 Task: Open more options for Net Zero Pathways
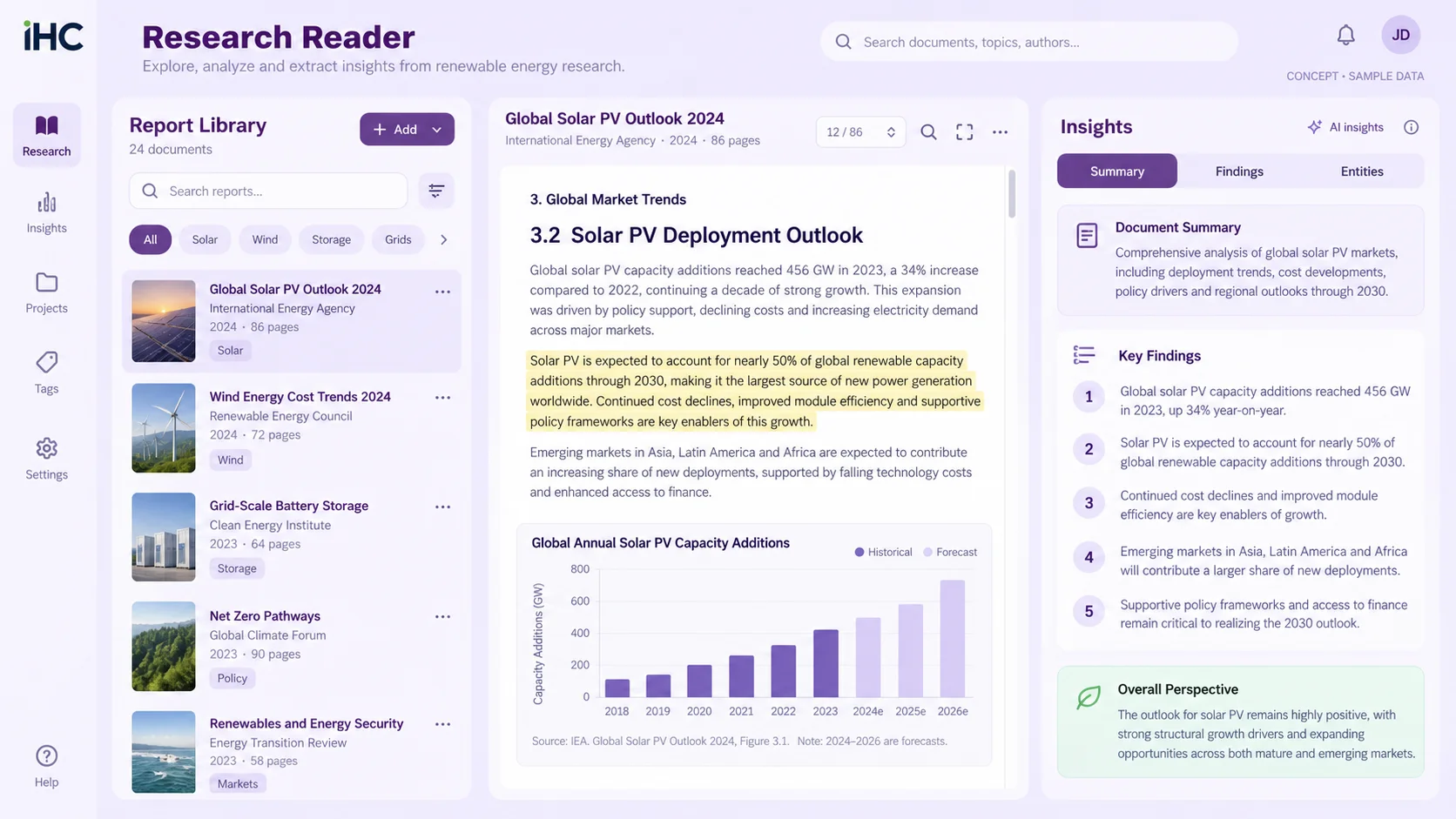tap(442, 616)
